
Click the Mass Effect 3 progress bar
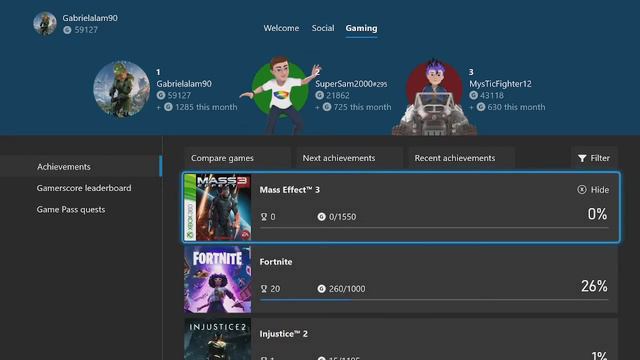[434, 228]
